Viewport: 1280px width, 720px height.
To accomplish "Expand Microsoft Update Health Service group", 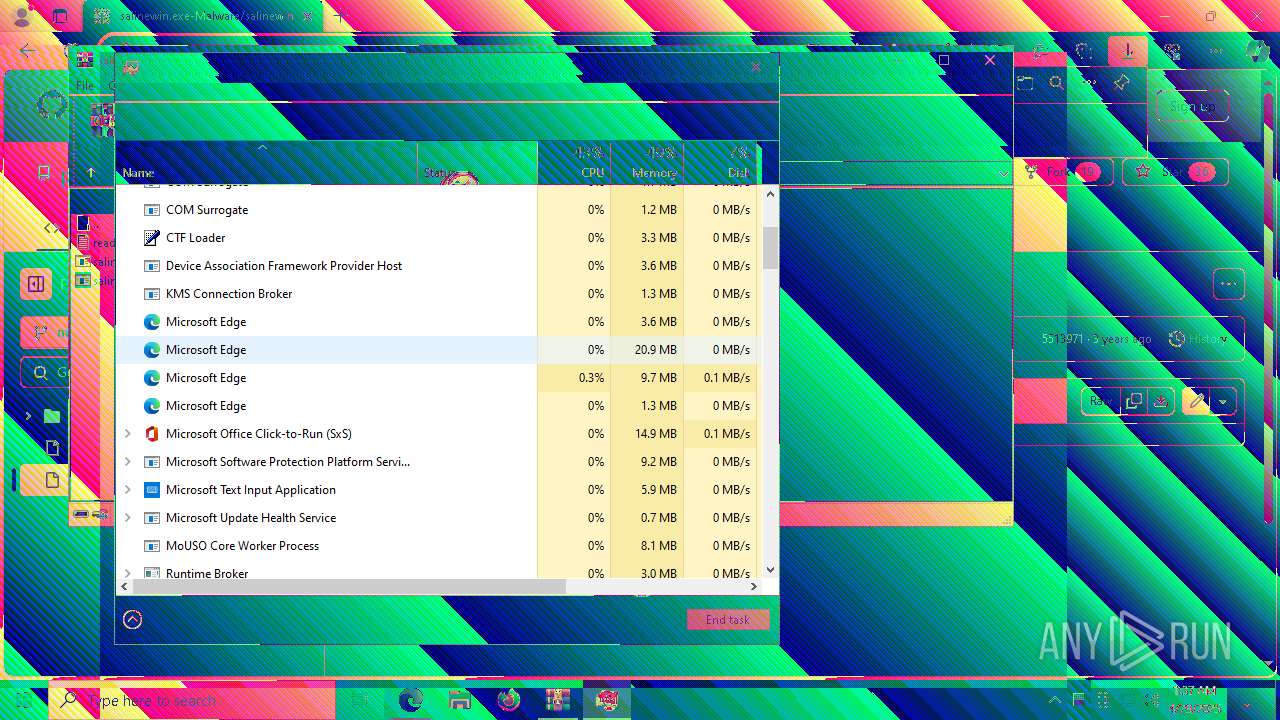I will point(127,518).
